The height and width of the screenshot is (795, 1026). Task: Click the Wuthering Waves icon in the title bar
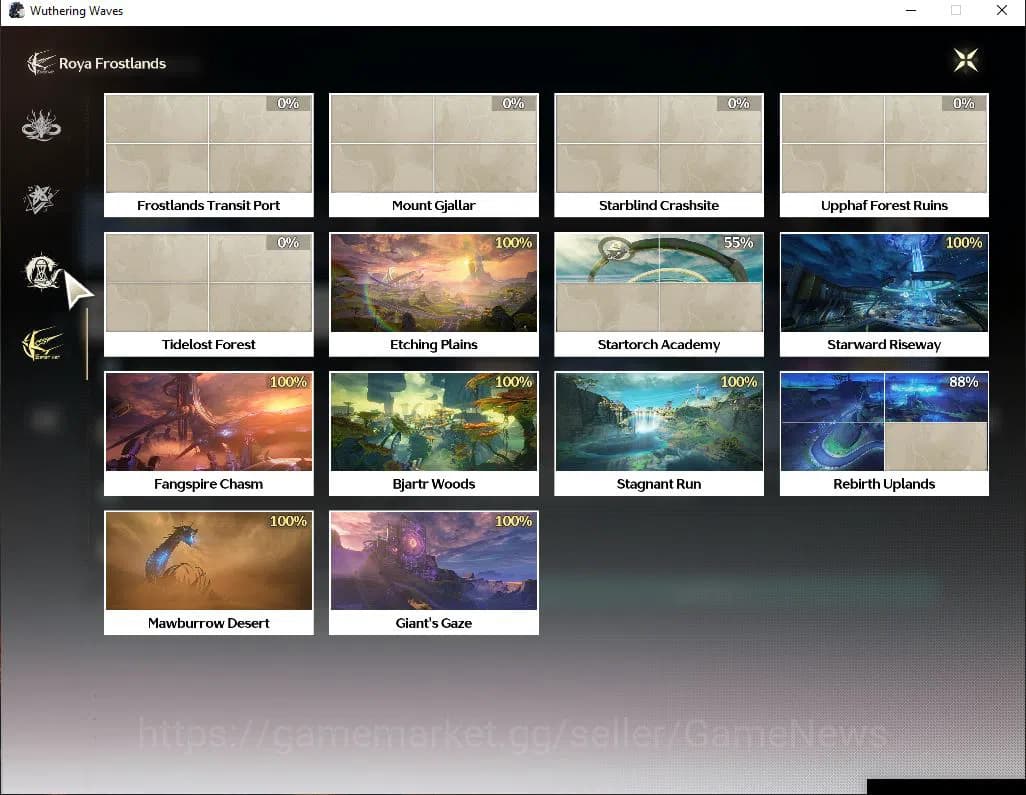16,10
